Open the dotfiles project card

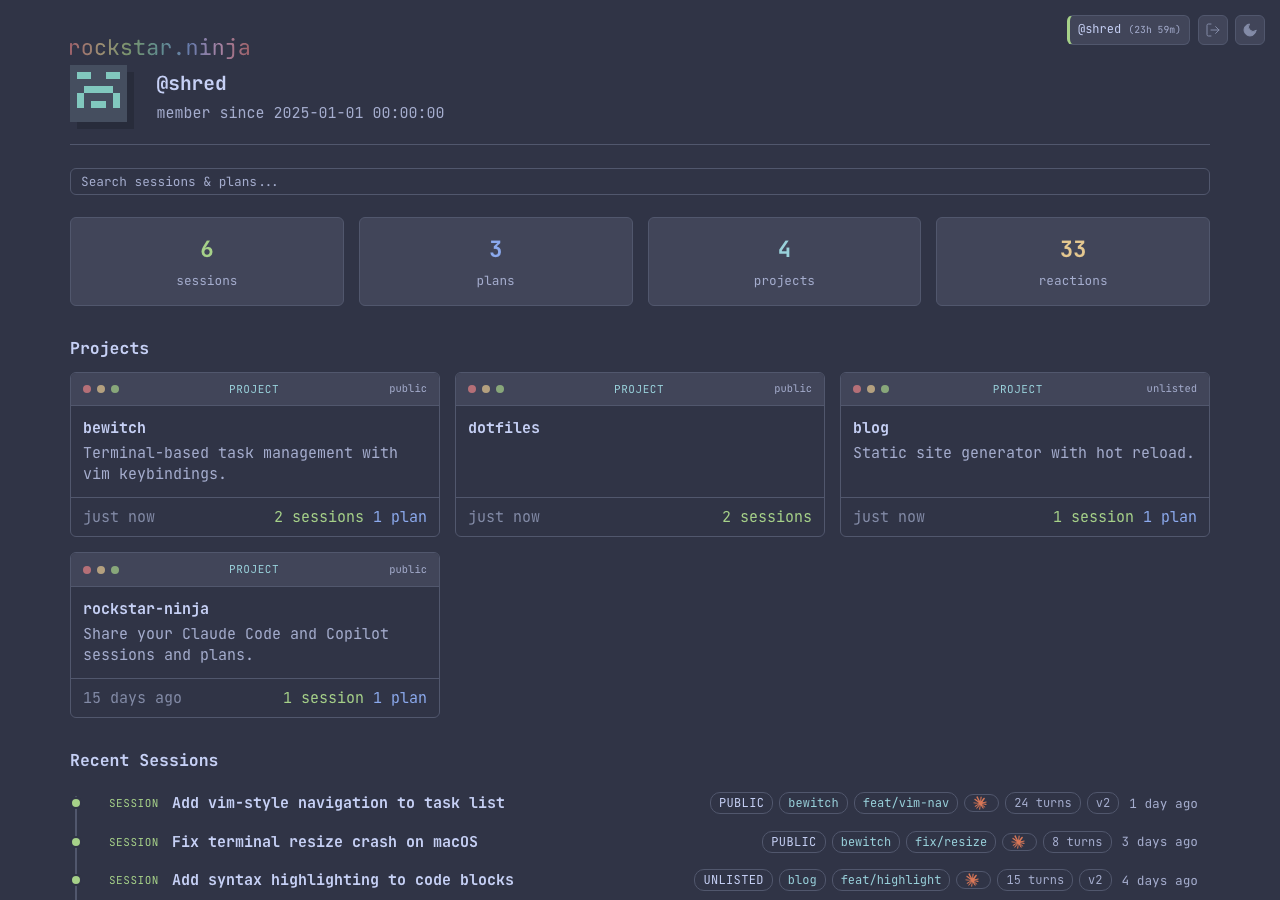point(640,455)
